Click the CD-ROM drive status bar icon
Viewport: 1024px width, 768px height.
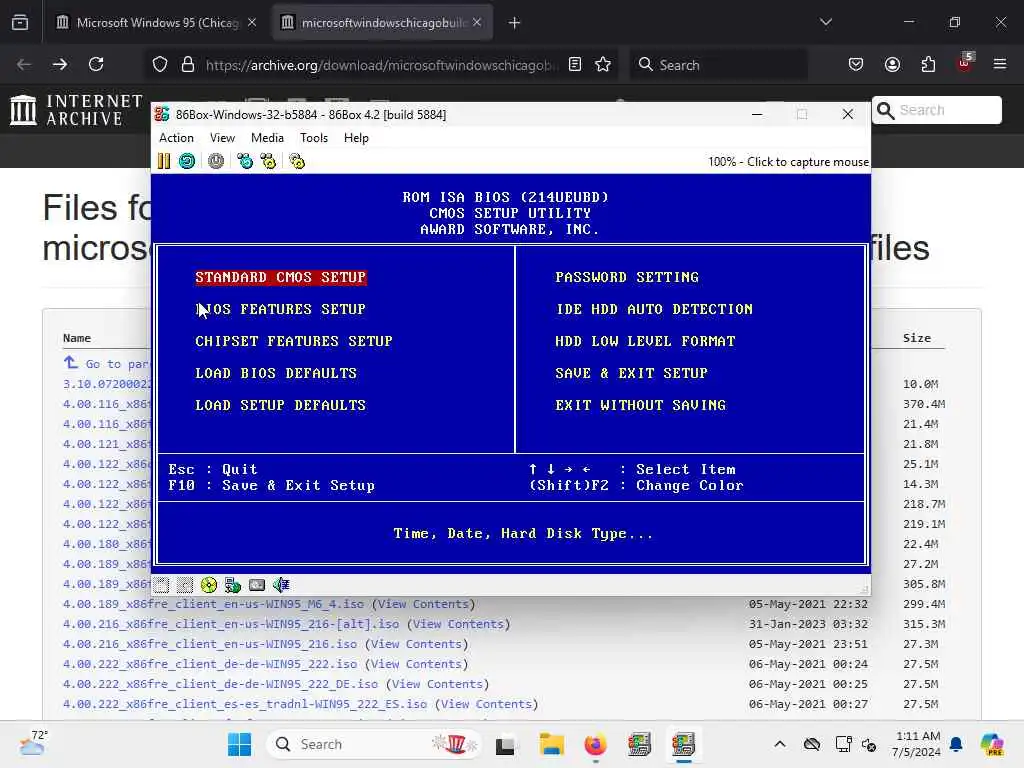click(x=209, y=585)
